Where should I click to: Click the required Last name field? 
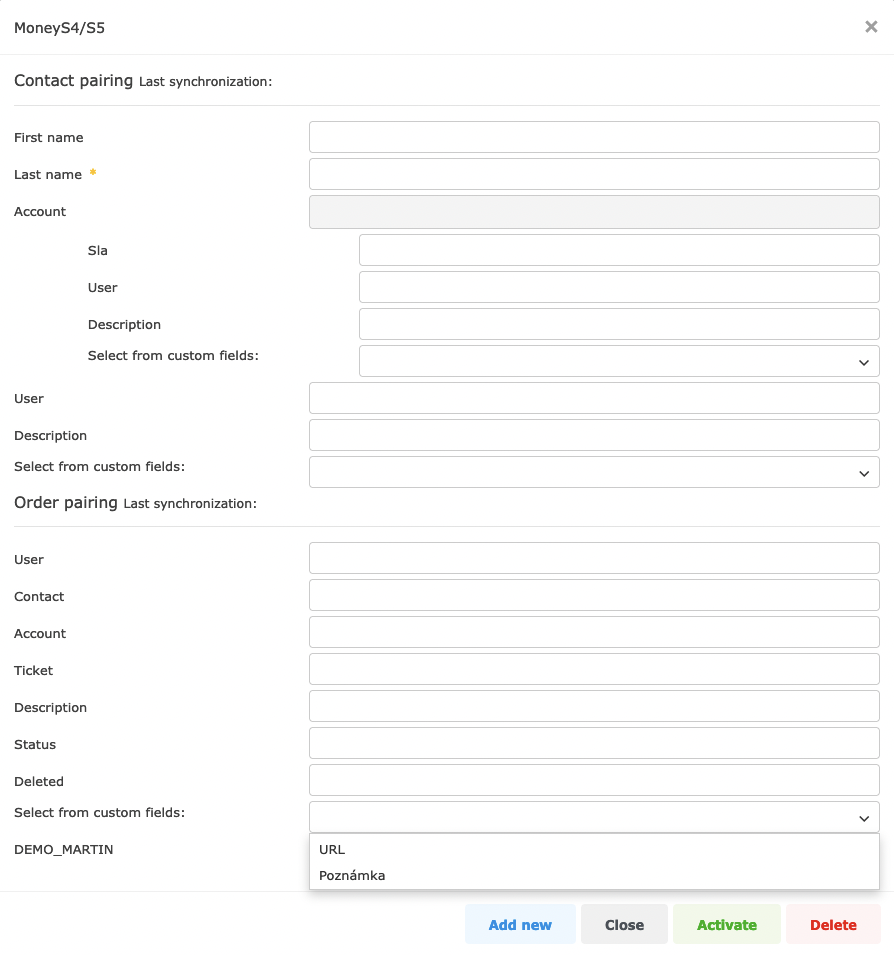coord(594,173)
